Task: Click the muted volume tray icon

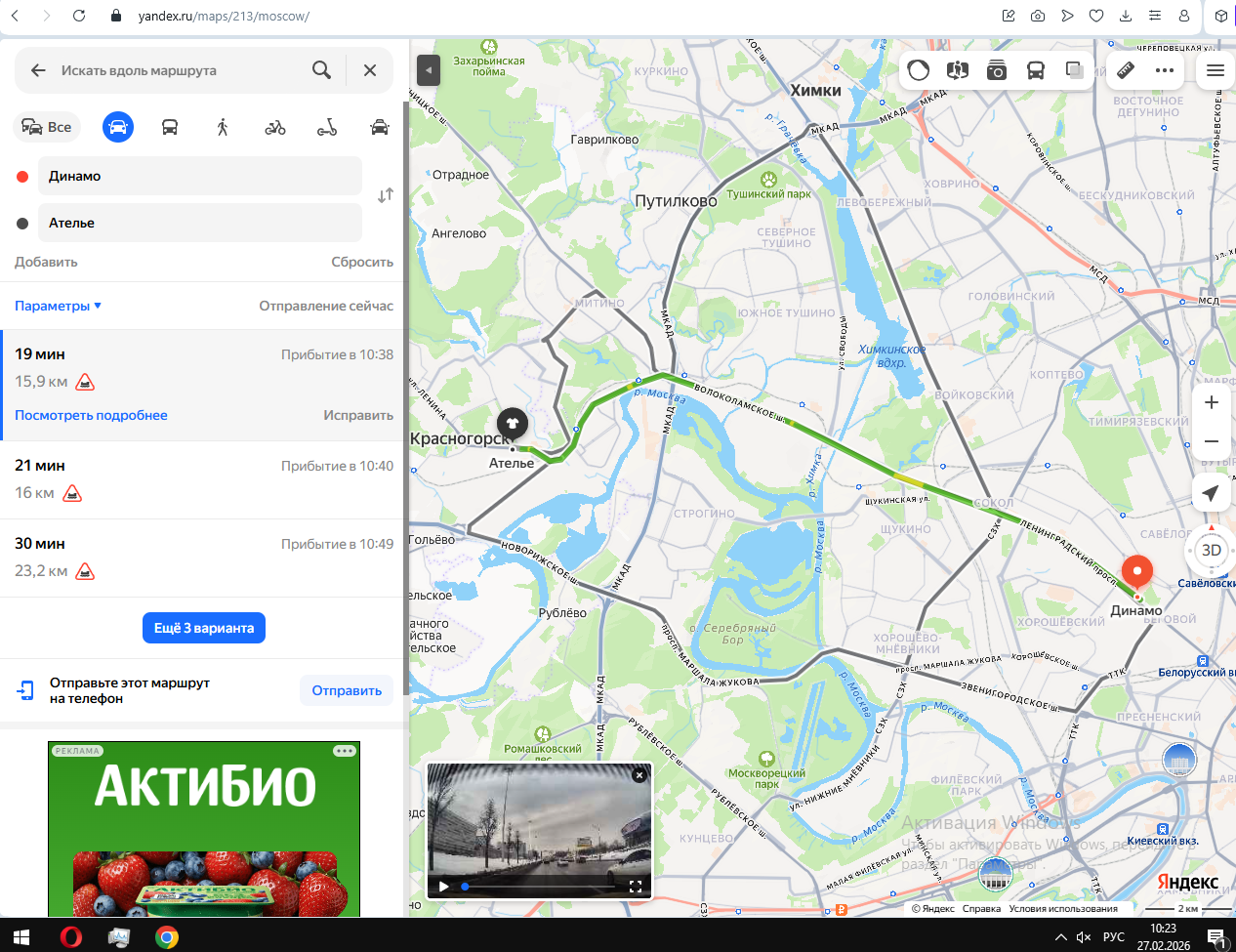Action: pos(1084,937)
